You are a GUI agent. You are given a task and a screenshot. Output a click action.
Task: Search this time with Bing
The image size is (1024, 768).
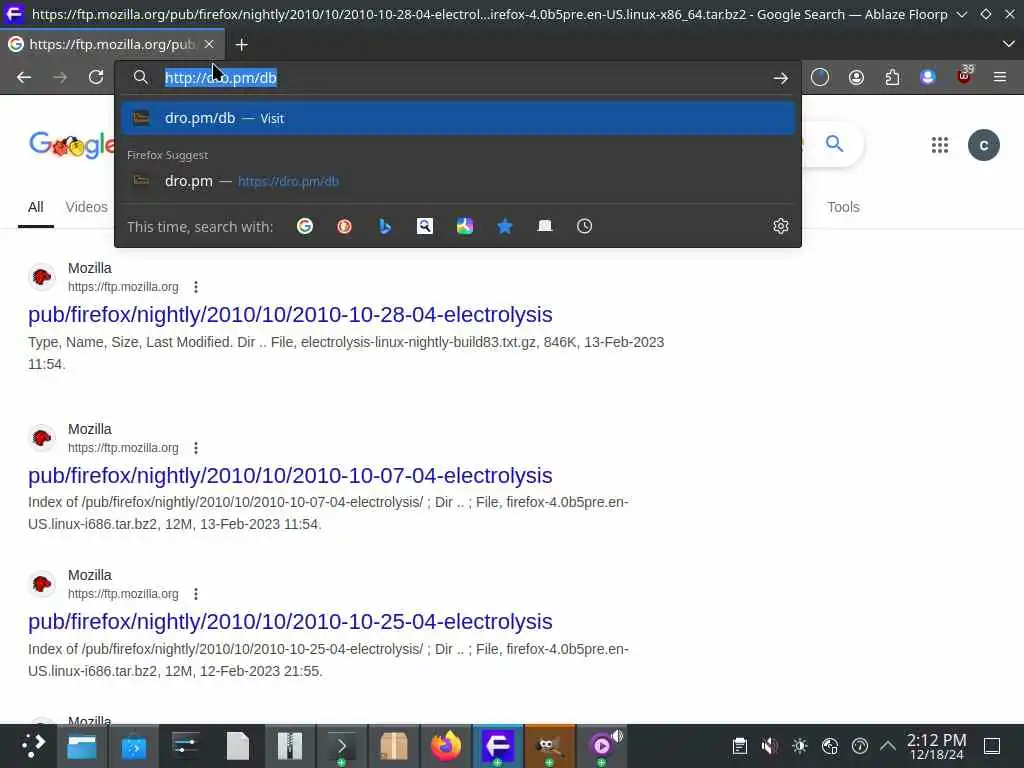[385, 226]
